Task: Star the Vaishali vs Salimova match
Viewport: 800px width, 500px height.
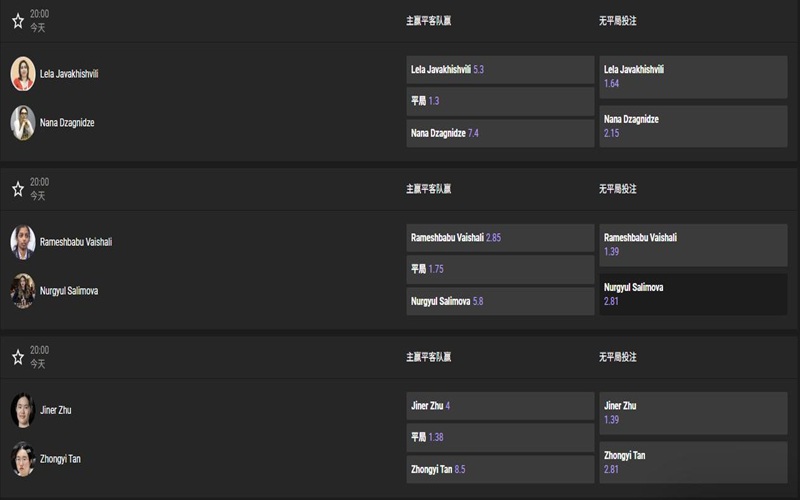Action: [17, 189]
